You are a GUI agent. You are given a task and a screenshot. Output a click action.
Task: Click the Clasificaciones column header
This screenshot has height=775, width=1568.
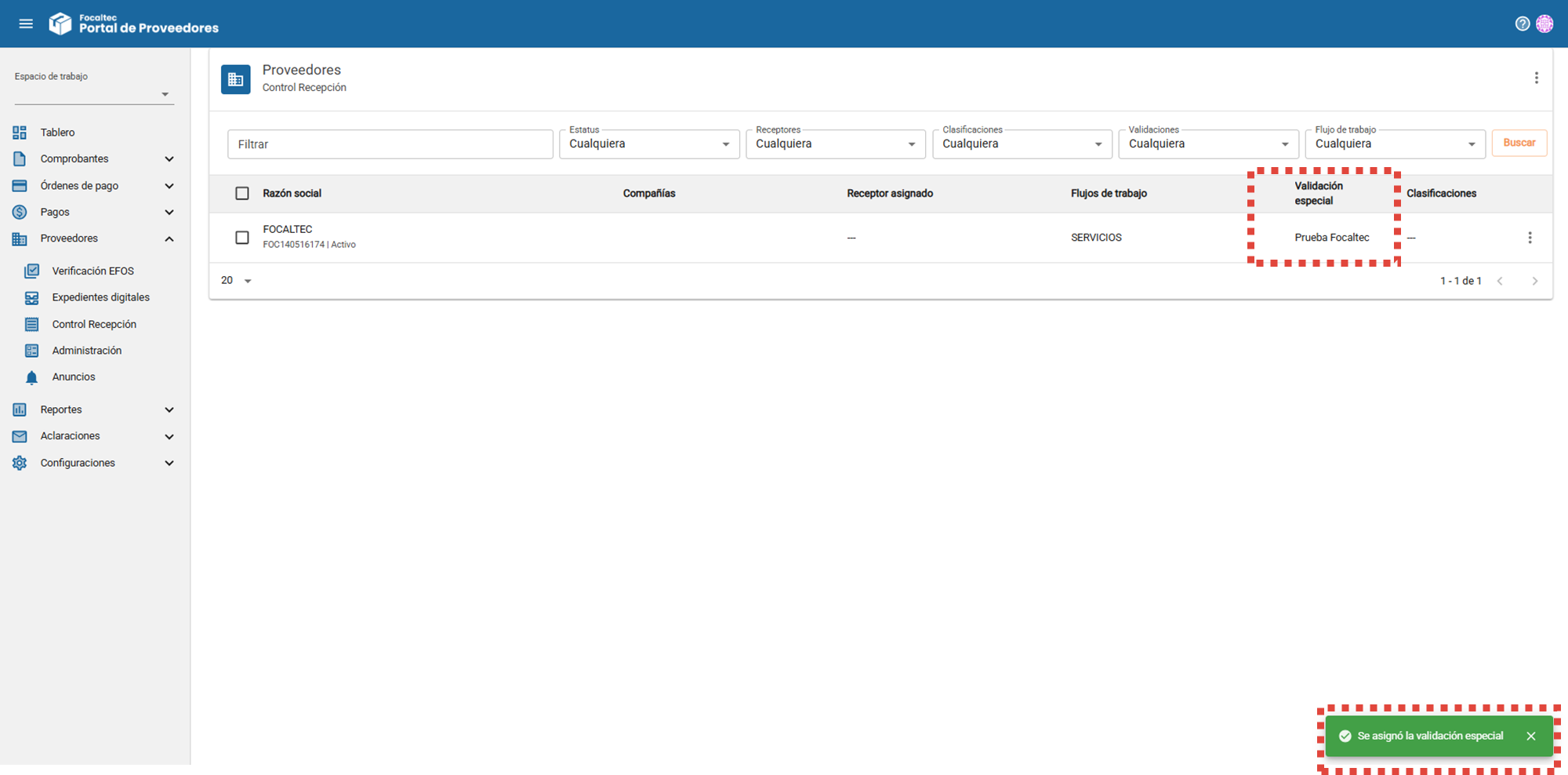point(1441,193)
